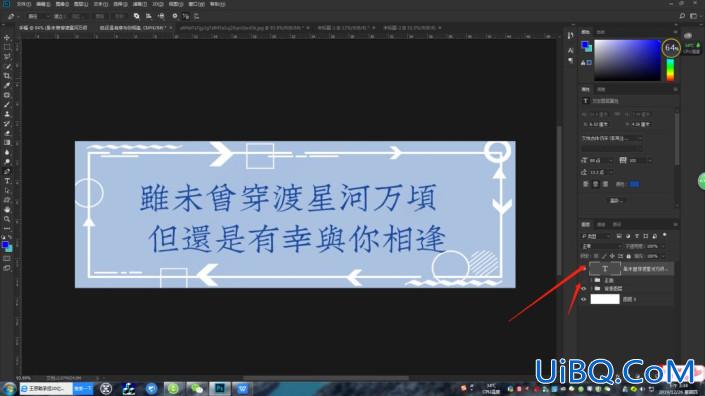This screenshot has width=705, height=396.
Task: Select the Path Selection tool
Action: (7, 190)
